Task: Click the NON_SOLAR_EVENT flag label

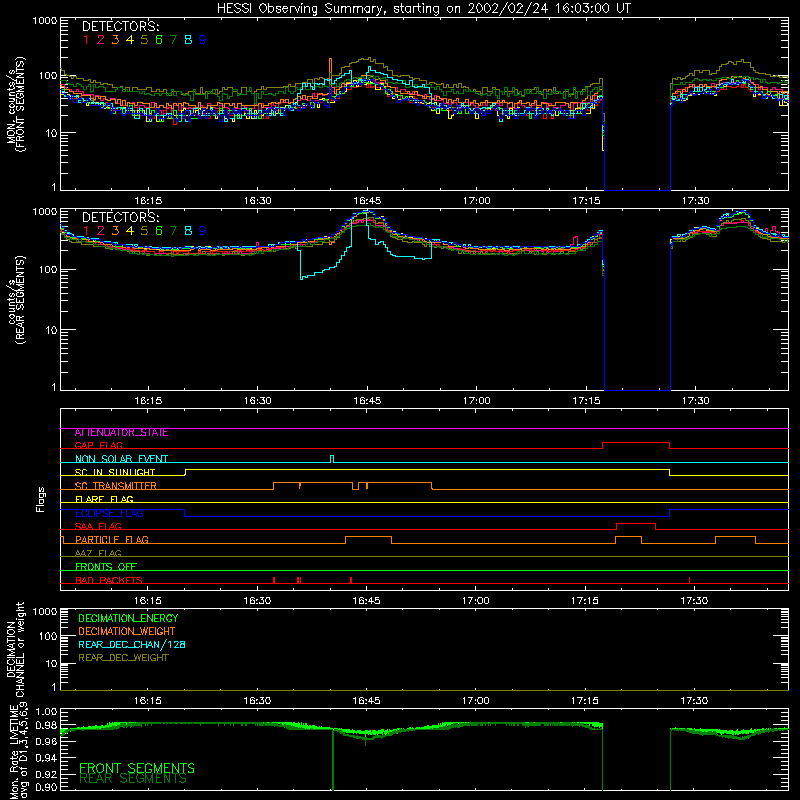Action: click(x=121, y=459)
